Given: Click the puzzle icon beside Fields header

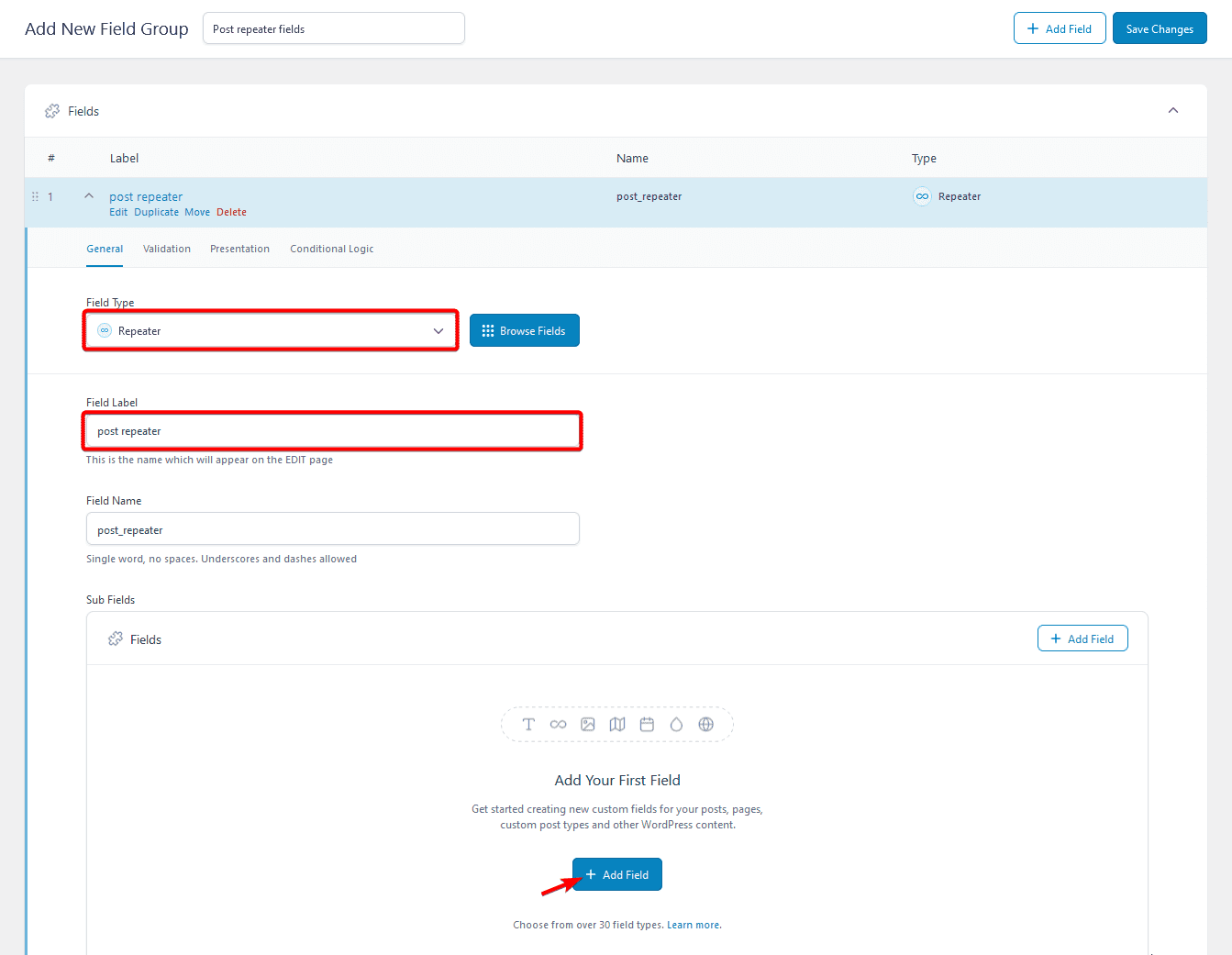Looking at the screenshot, I should (52, 110).
